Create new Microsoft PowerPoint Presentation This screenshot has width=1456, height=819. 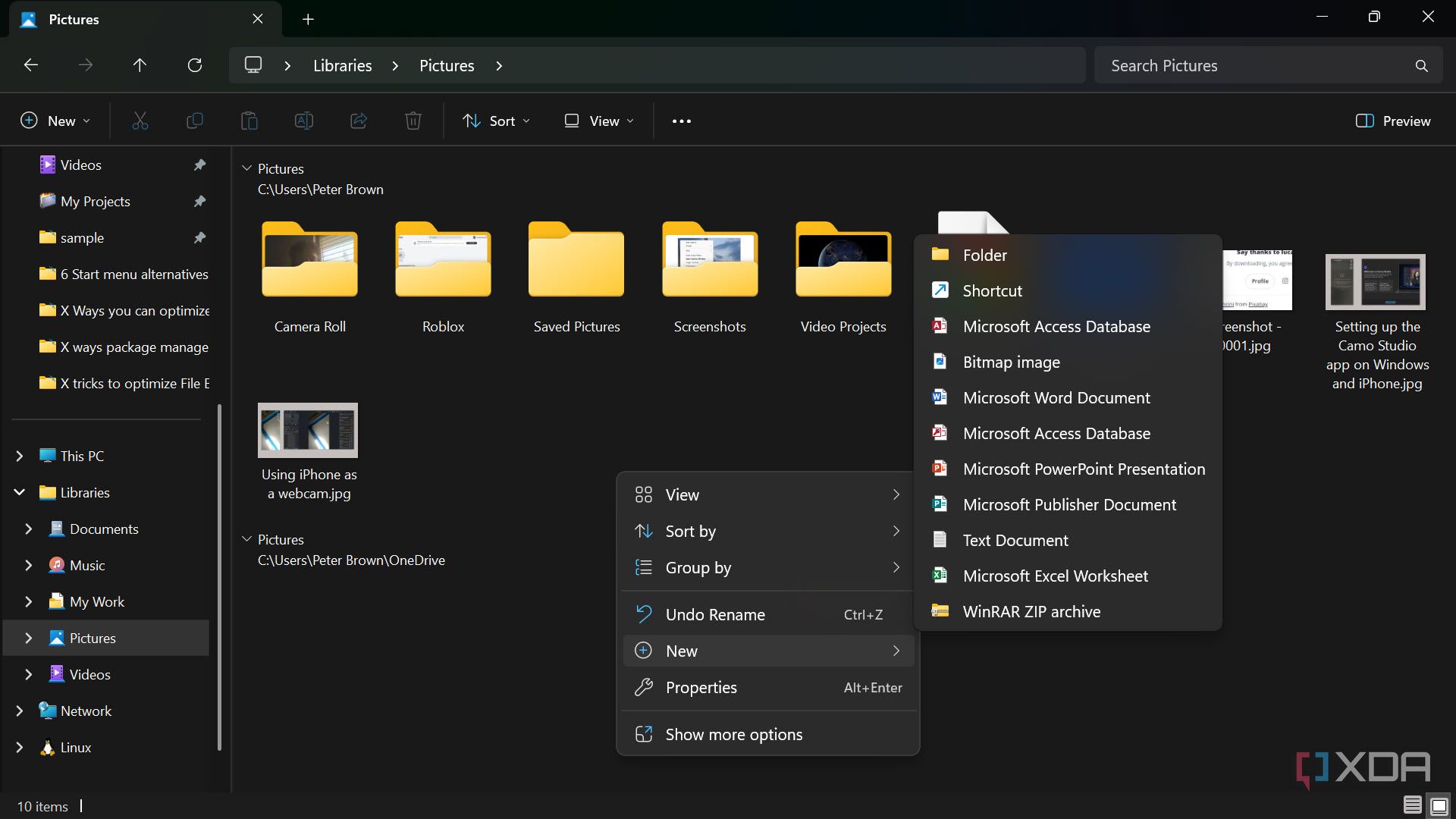[x=1068, y=469]
